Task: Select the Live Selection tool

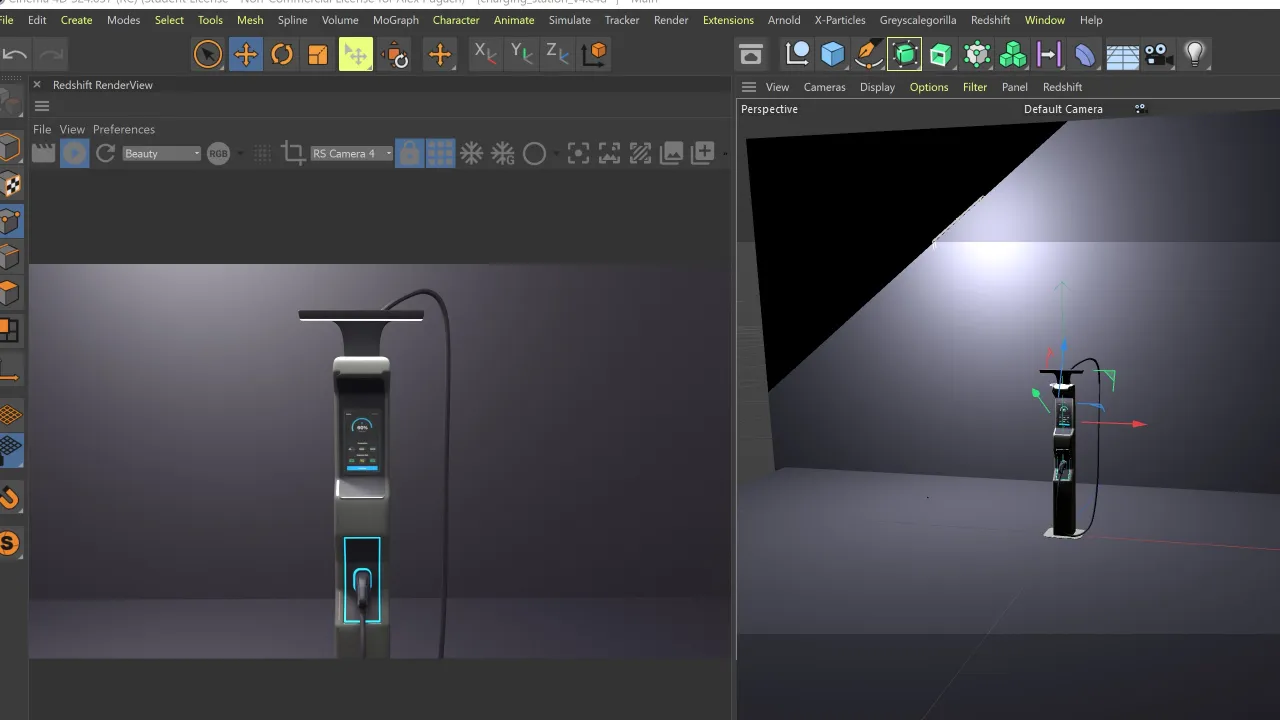Action: 208,54
